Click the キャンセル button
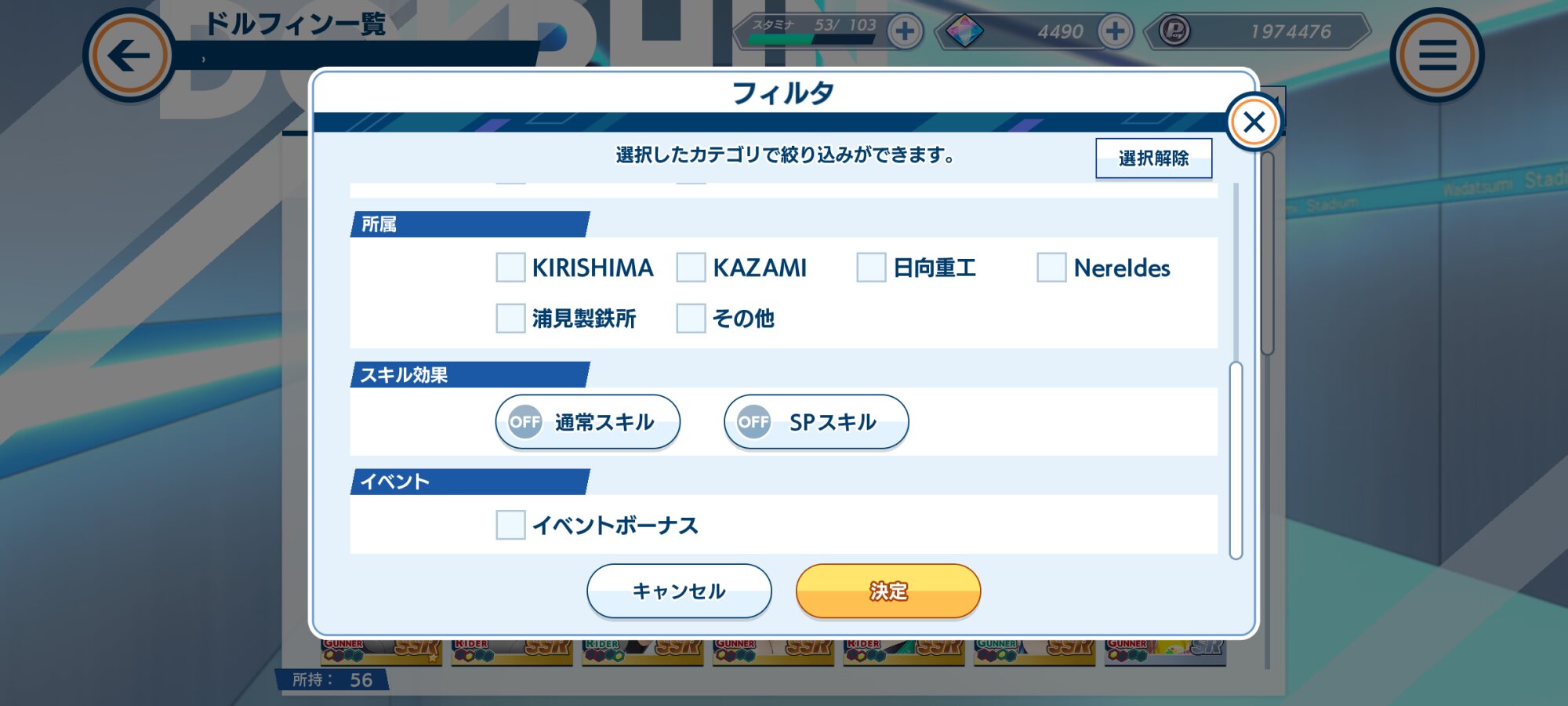The height and width of the screenshot is (706, 1568). pos(679,591)
